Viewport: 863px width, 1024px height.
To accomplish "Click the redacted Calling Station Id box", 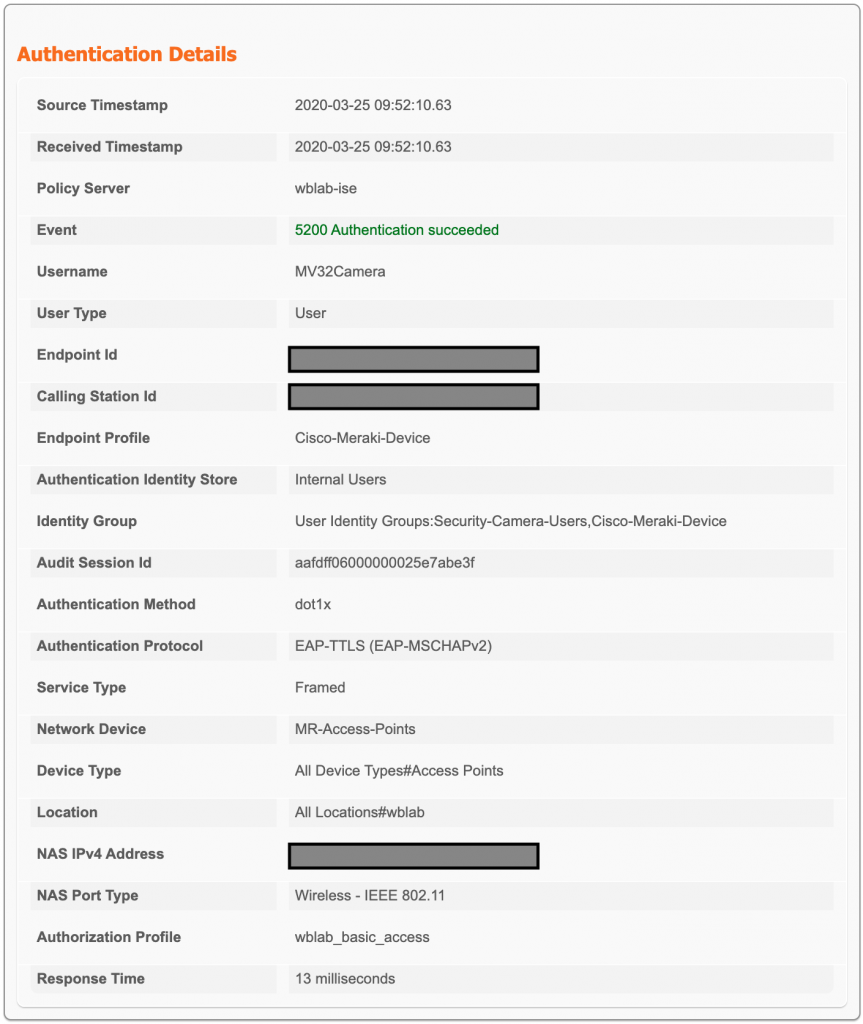I will pos(414,397).
